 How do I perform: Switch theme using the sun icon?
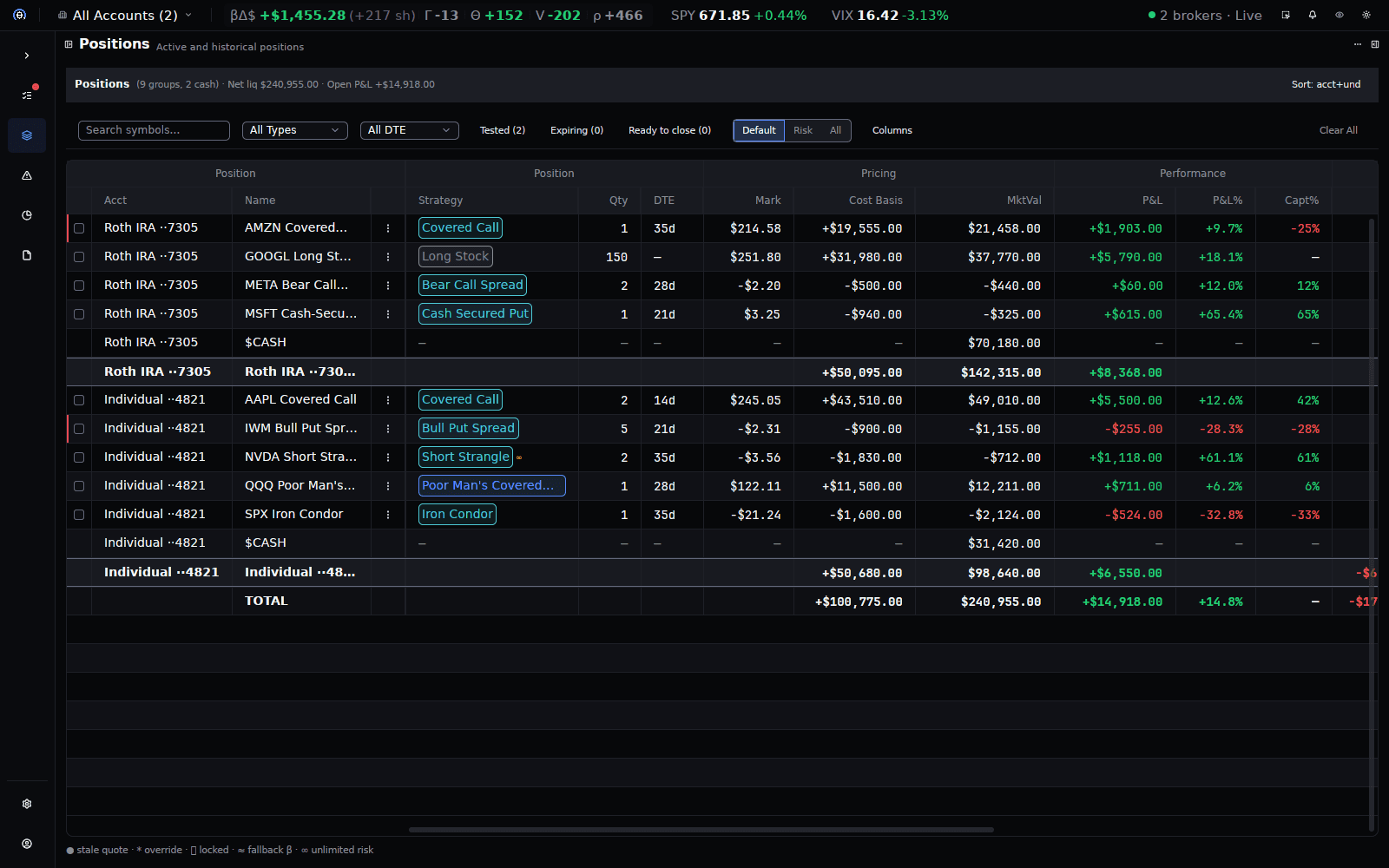click(x=1366, y=15)
